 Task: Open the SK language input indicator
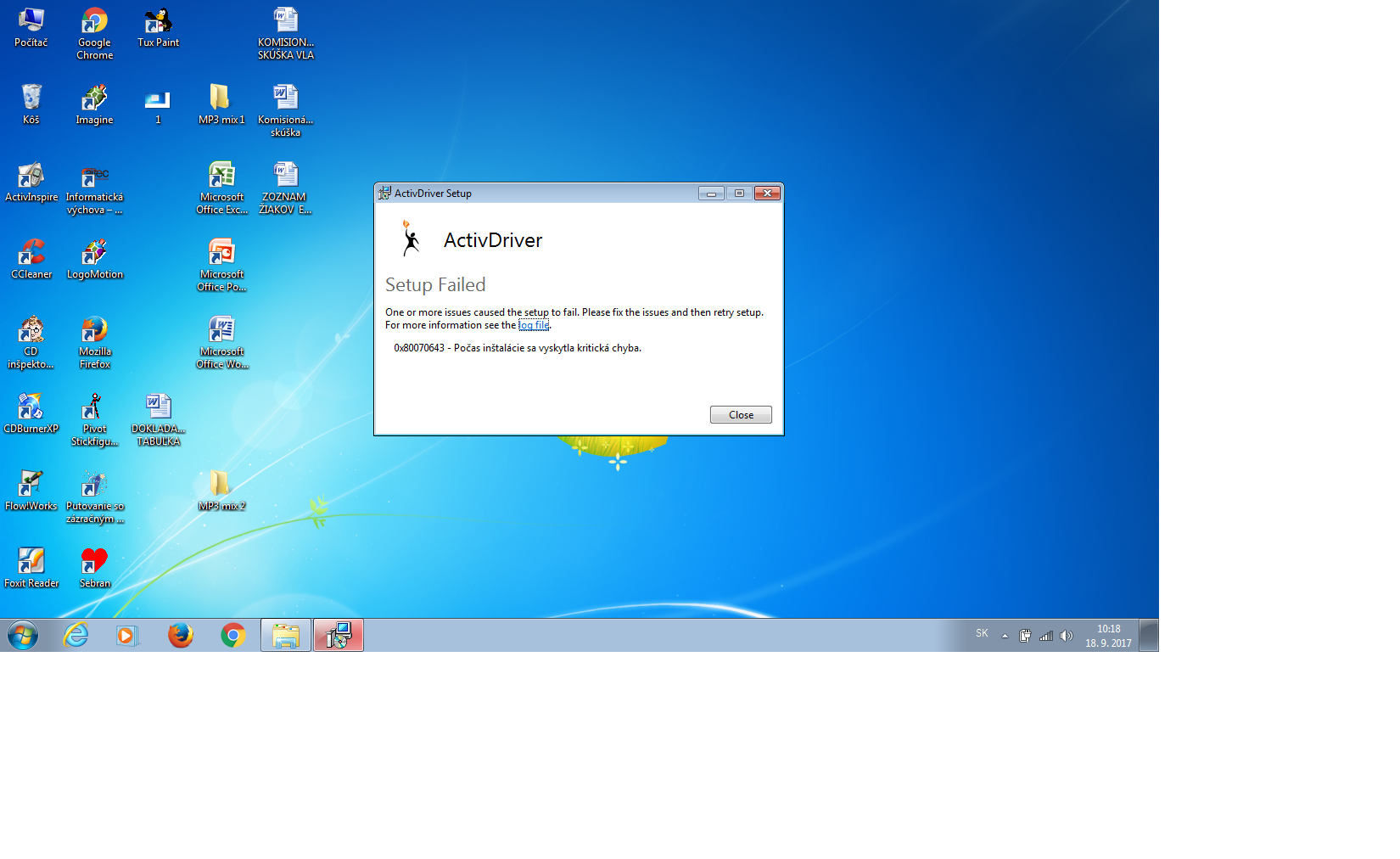coord(982,633)
